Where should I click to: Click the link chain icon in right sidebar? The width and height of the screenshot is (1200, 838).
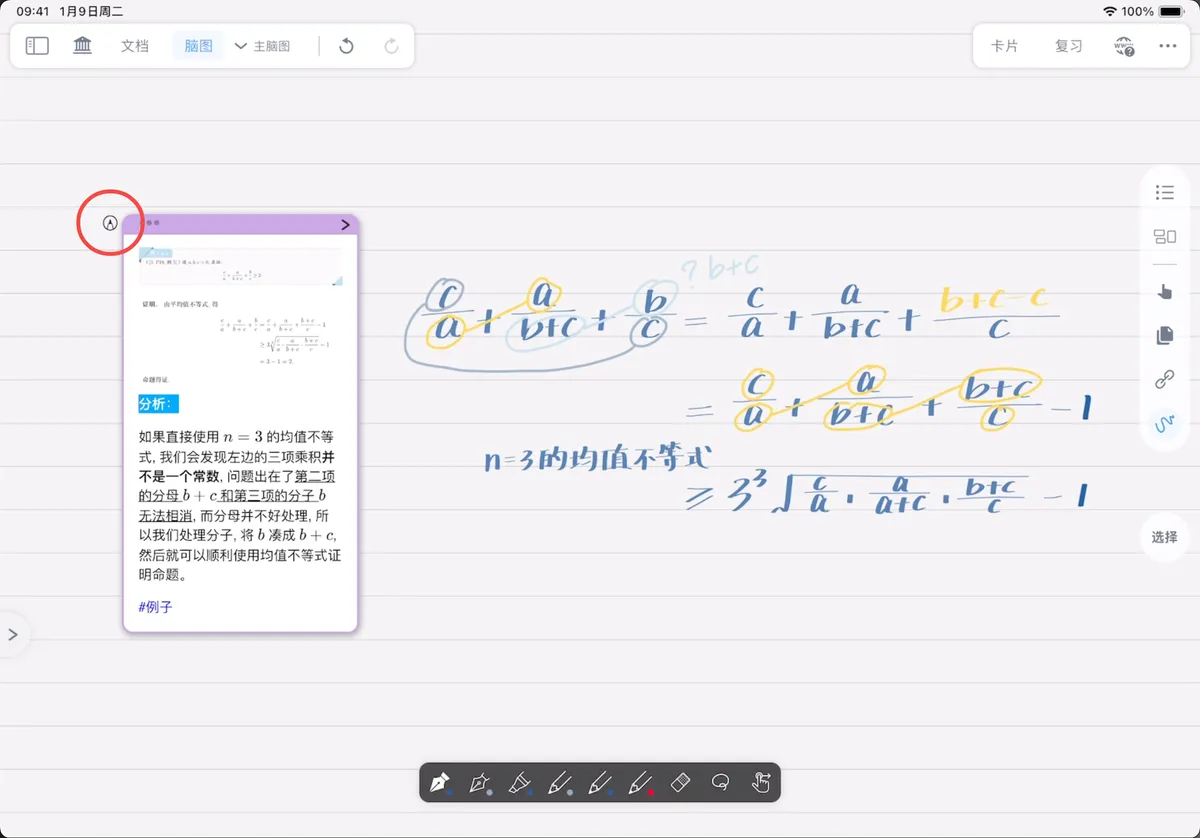tap(1164, 380)
